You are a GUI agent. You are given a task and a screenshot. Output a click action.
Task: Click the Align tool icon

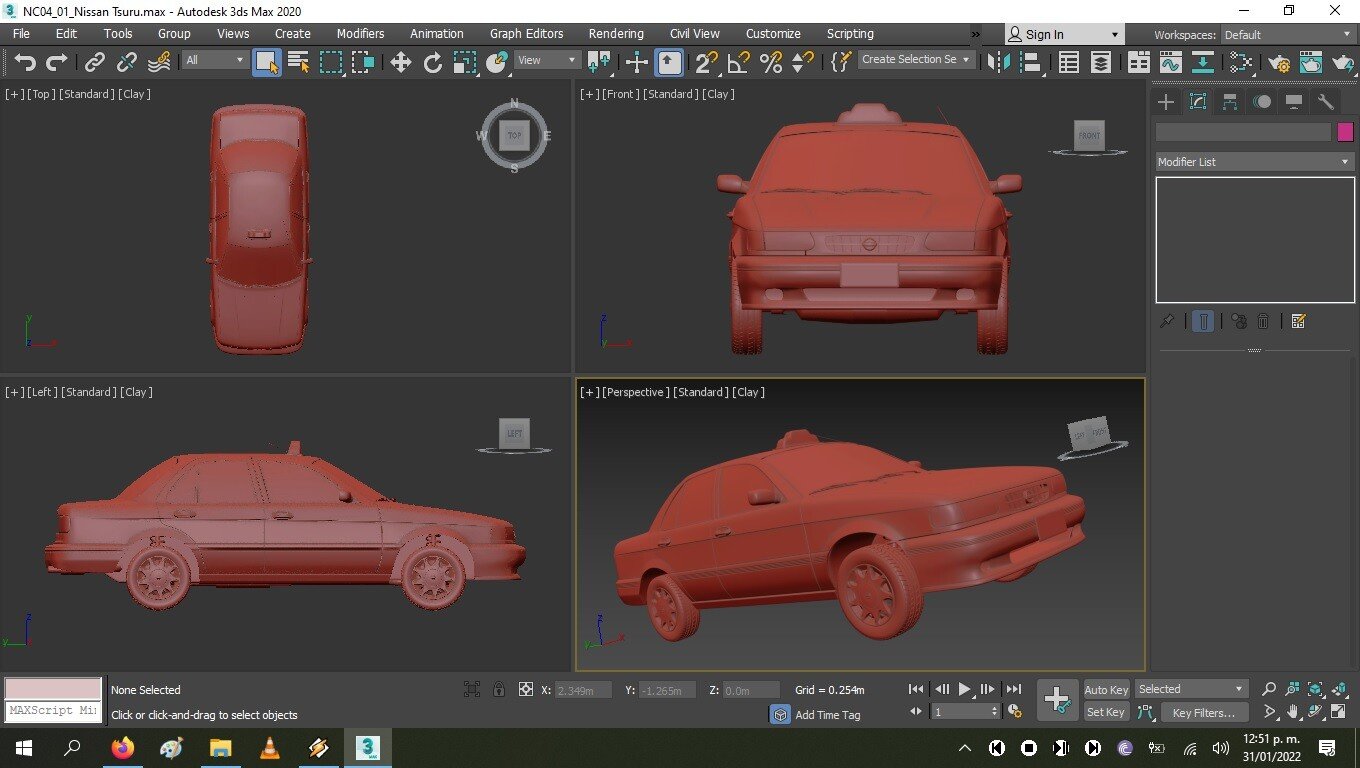1030,62
